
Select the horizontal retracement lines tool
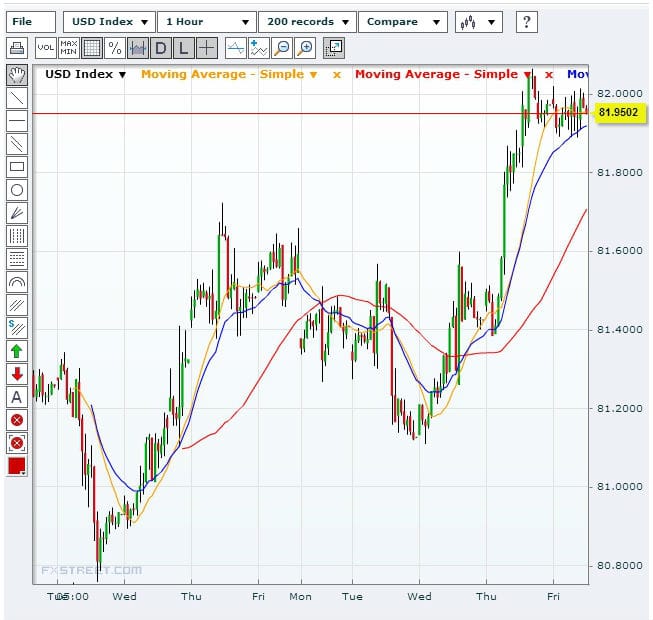click(17, 259)
